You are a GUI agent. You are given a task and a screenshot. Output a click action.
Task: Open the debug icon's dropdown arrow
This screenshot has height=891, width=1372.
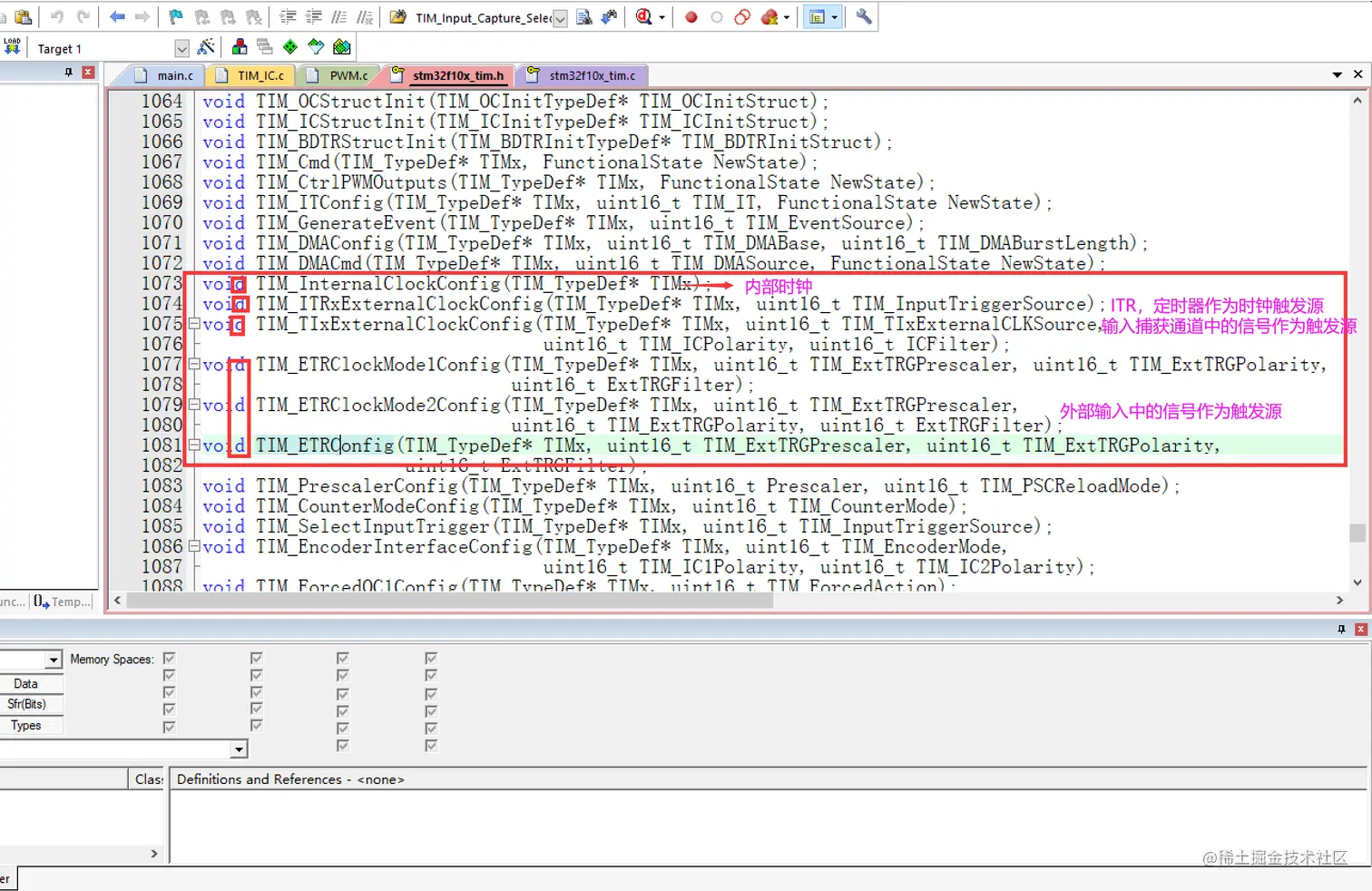[661, 16]
